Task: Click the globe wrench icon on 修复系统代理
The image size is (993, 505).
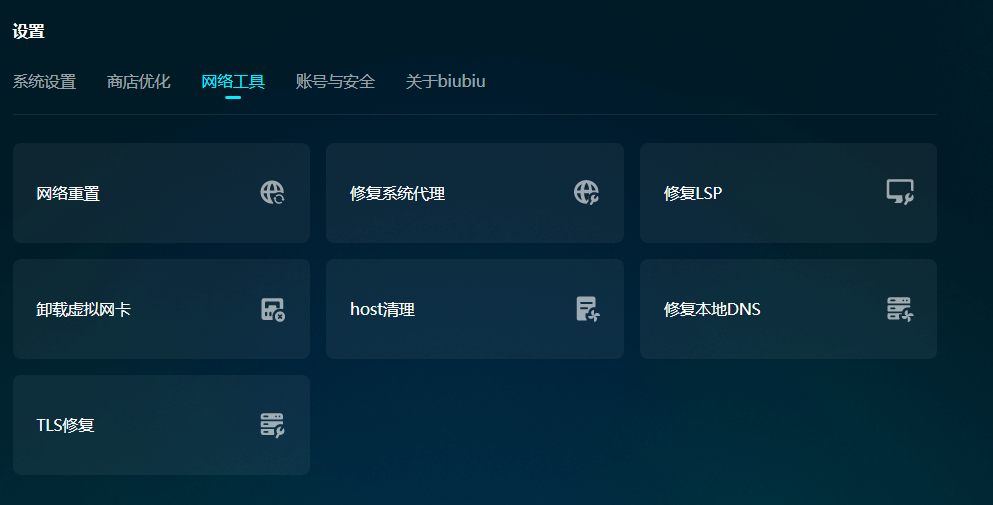Action: coord(586,192)
